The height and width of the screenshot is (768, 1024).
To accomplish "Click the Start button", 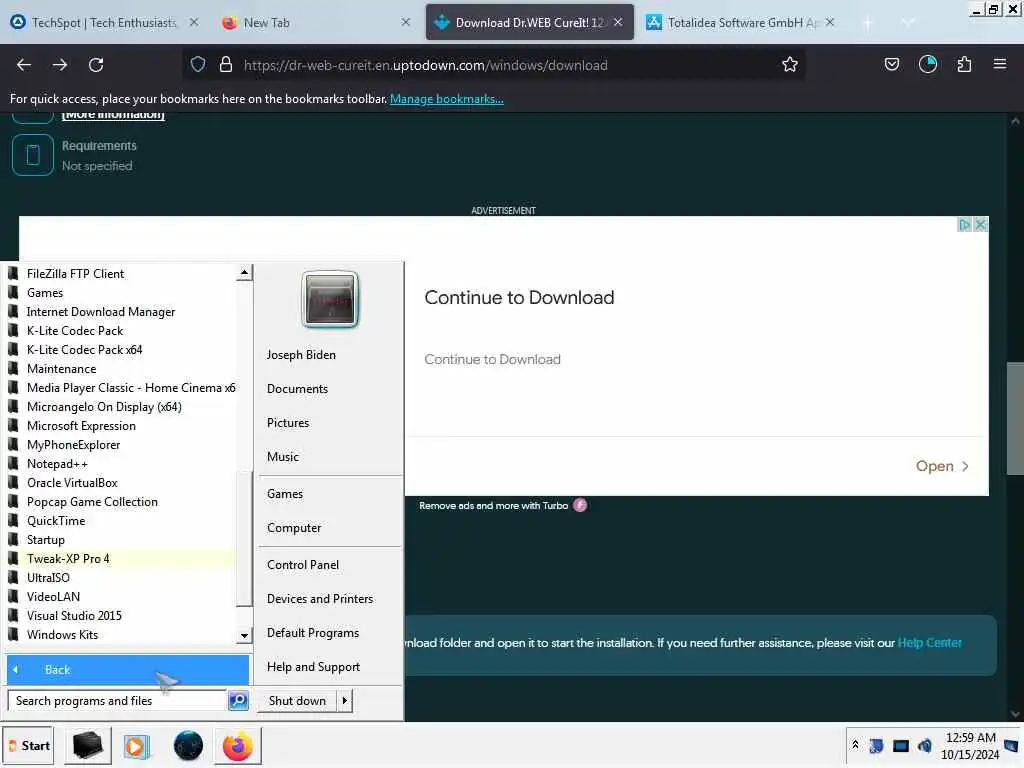I will pyautogui.click(x=29, y=746).
